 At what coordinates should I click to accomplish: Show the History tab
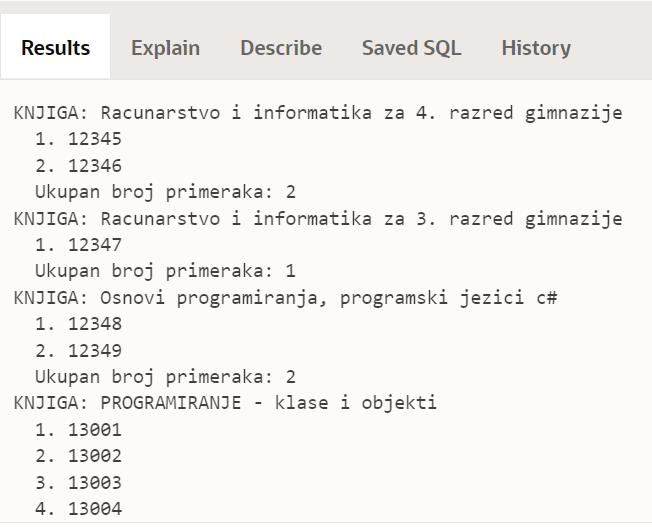point(536,48)
